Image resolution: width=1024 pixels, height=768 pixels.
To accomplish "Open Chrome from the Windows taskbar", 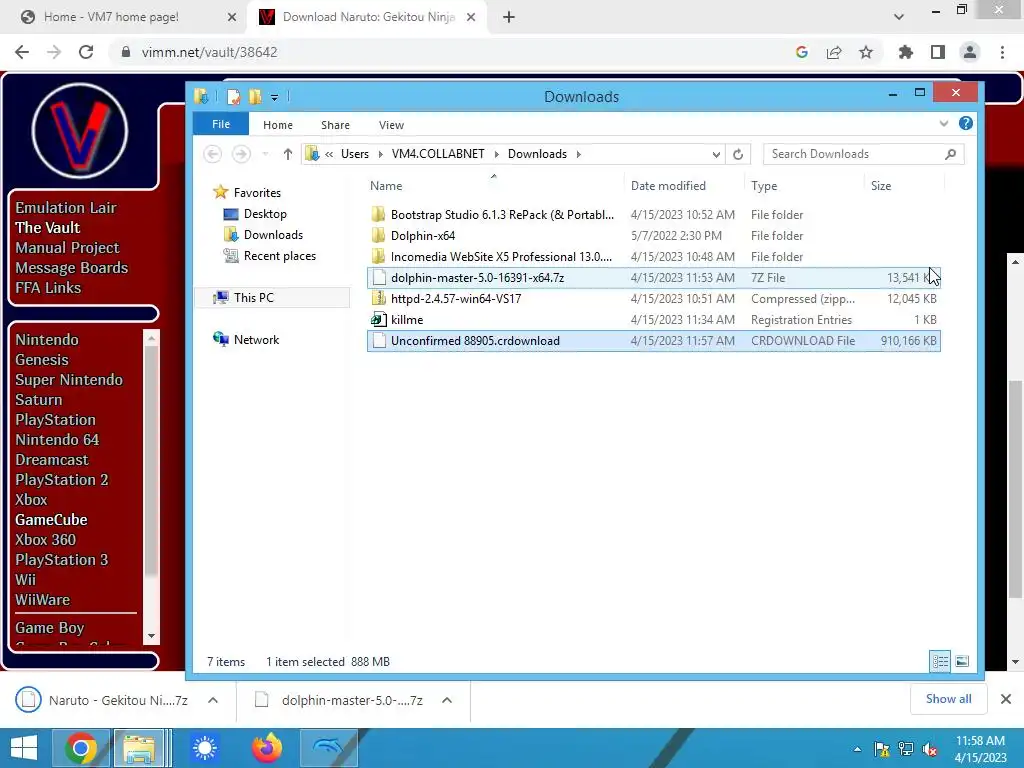I will pos(81,748).
